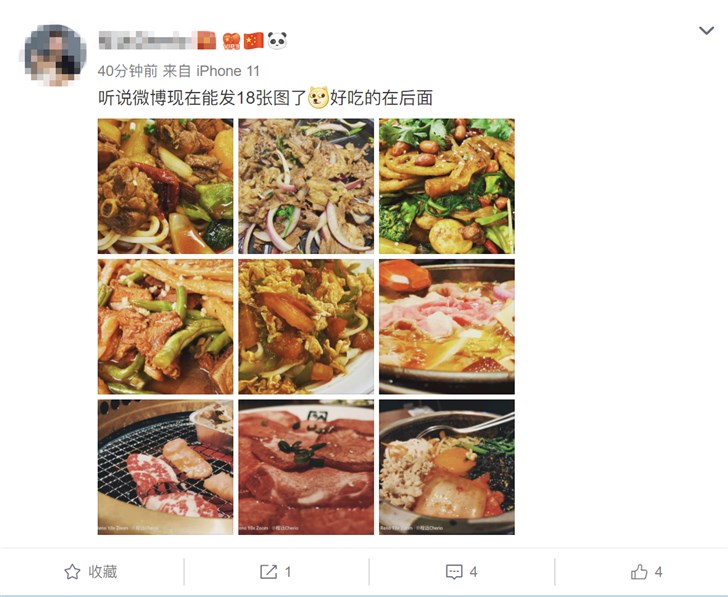Click the VIP heart badge icon
Screen dimensions: 728x597
pyautogui.click(x=231, y=41)
